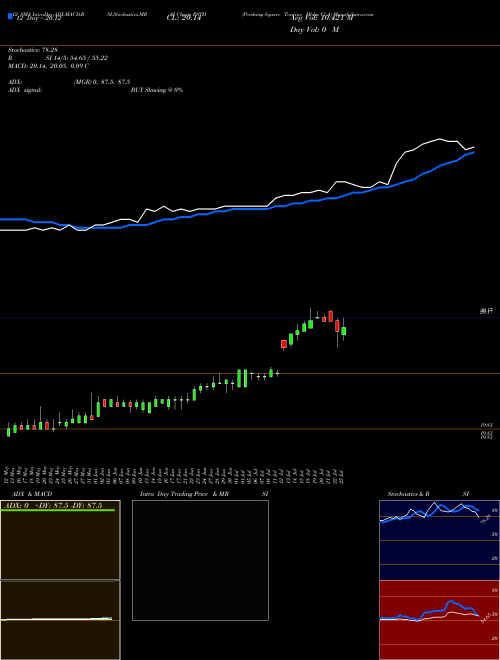Click the "(MGR) 0, 87.5, 87.5" ADX values
Image resolution: width=500 pixels, height=660 pixels.
(x=101, y=82)
